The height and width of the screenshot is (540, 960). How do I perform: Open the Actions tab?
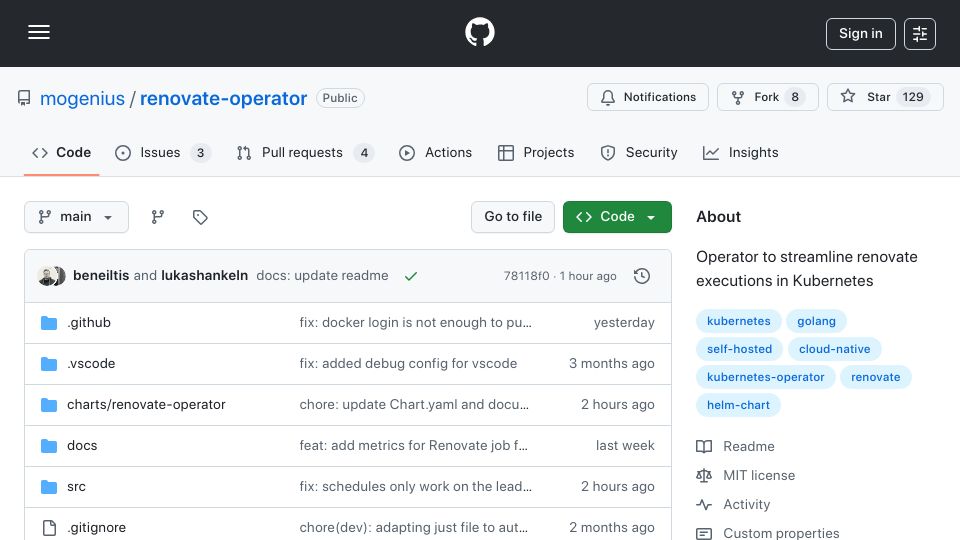click(435, 152)
